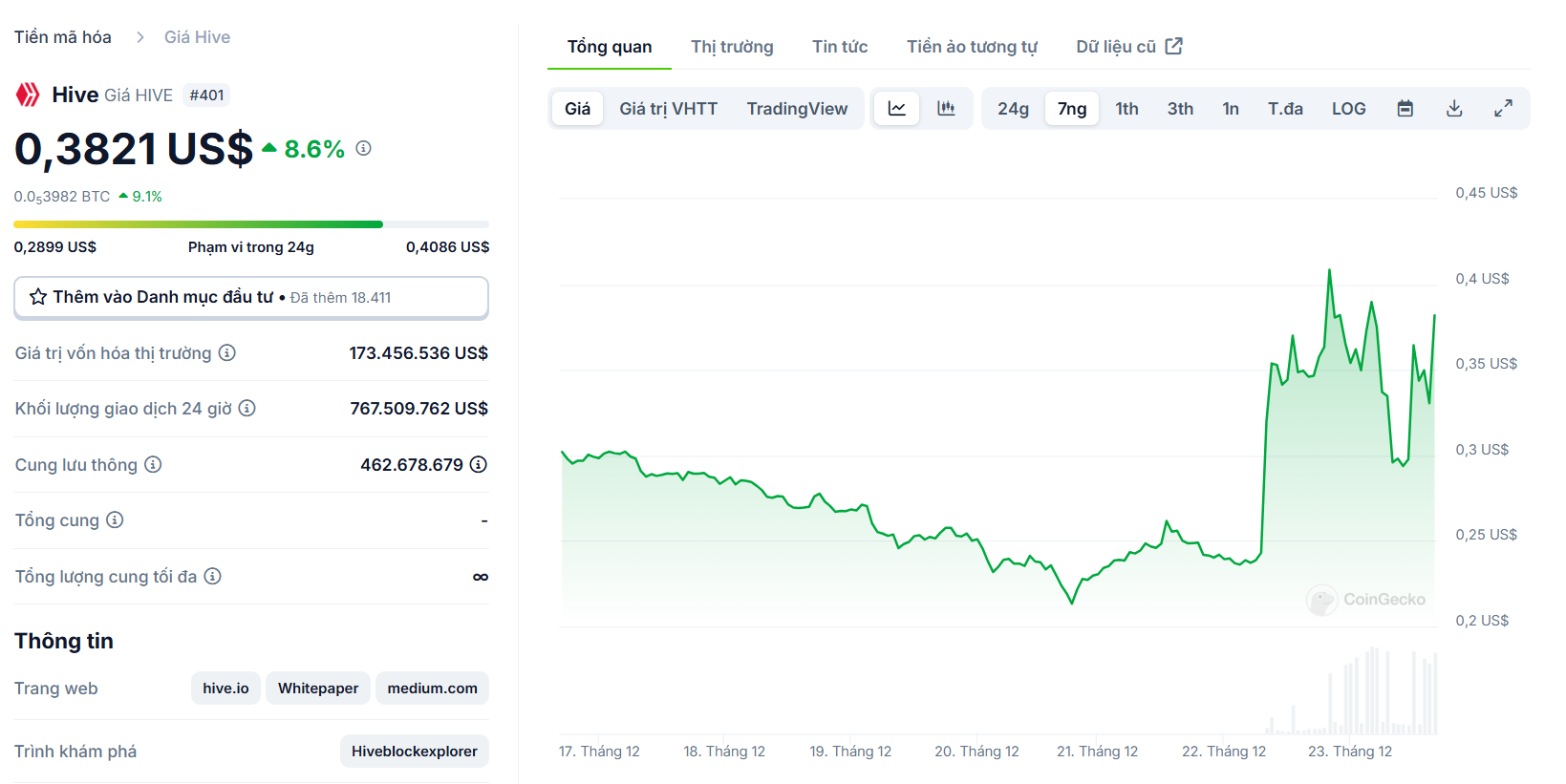Screen dimensions: 1566x784
Task: Click the 767.509.762 US$ volume value
Action: pyautogui.click(x=418, y=409)
